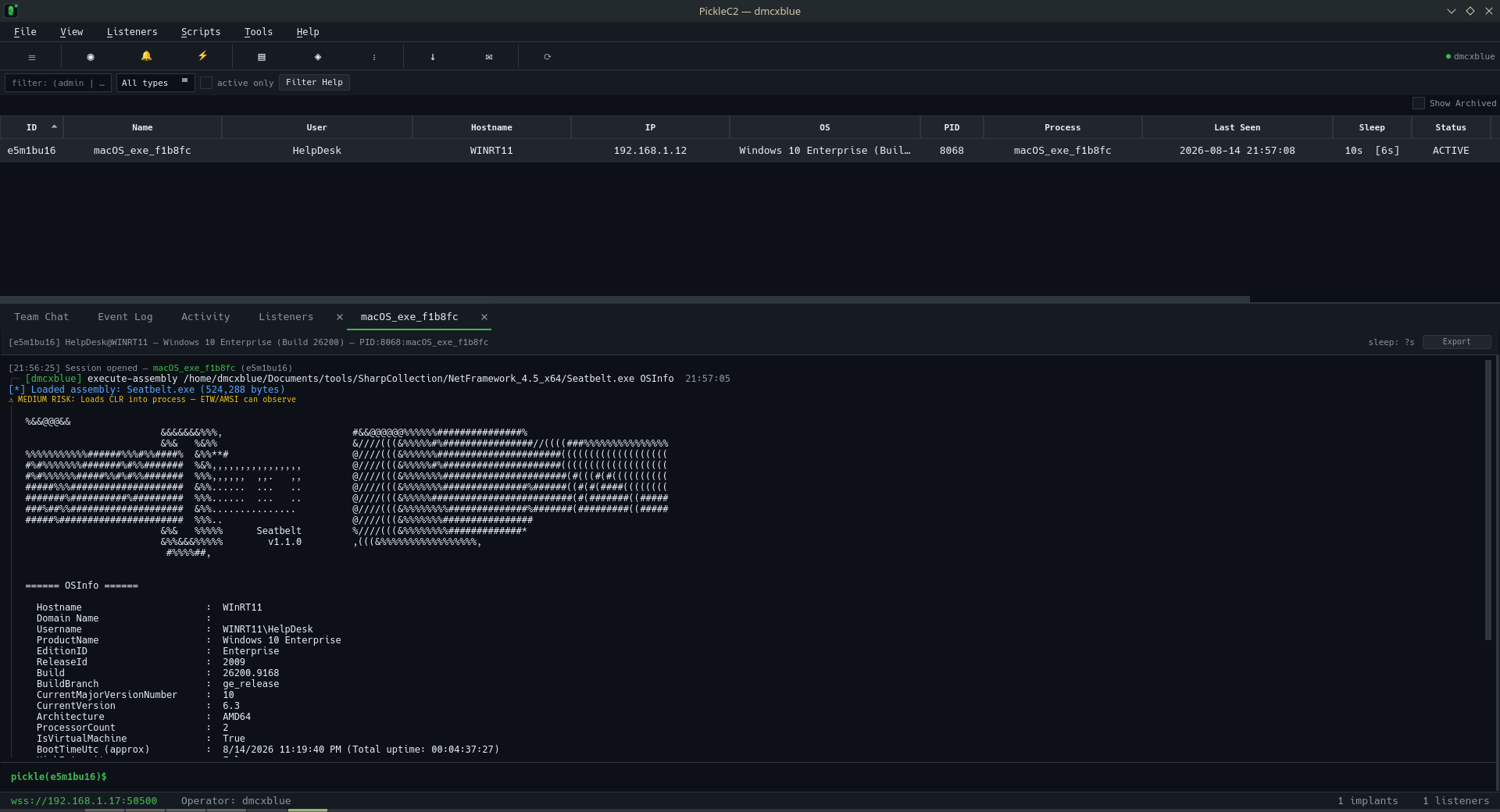This screenshot has height=812, width=1500.
Task: Sort by the Sleep column header
Action: point(1372,127)
